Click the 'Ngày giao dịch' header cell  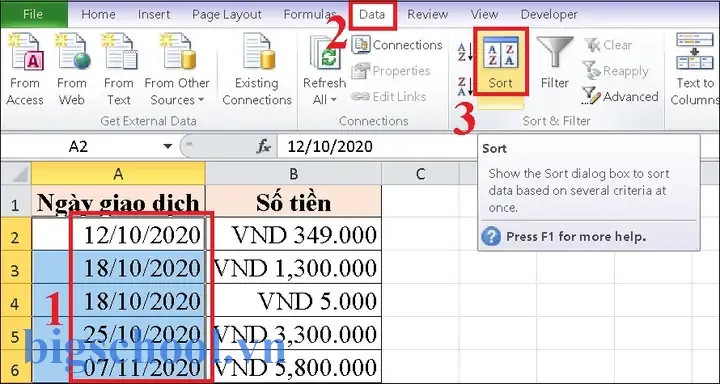click(118, 202)
